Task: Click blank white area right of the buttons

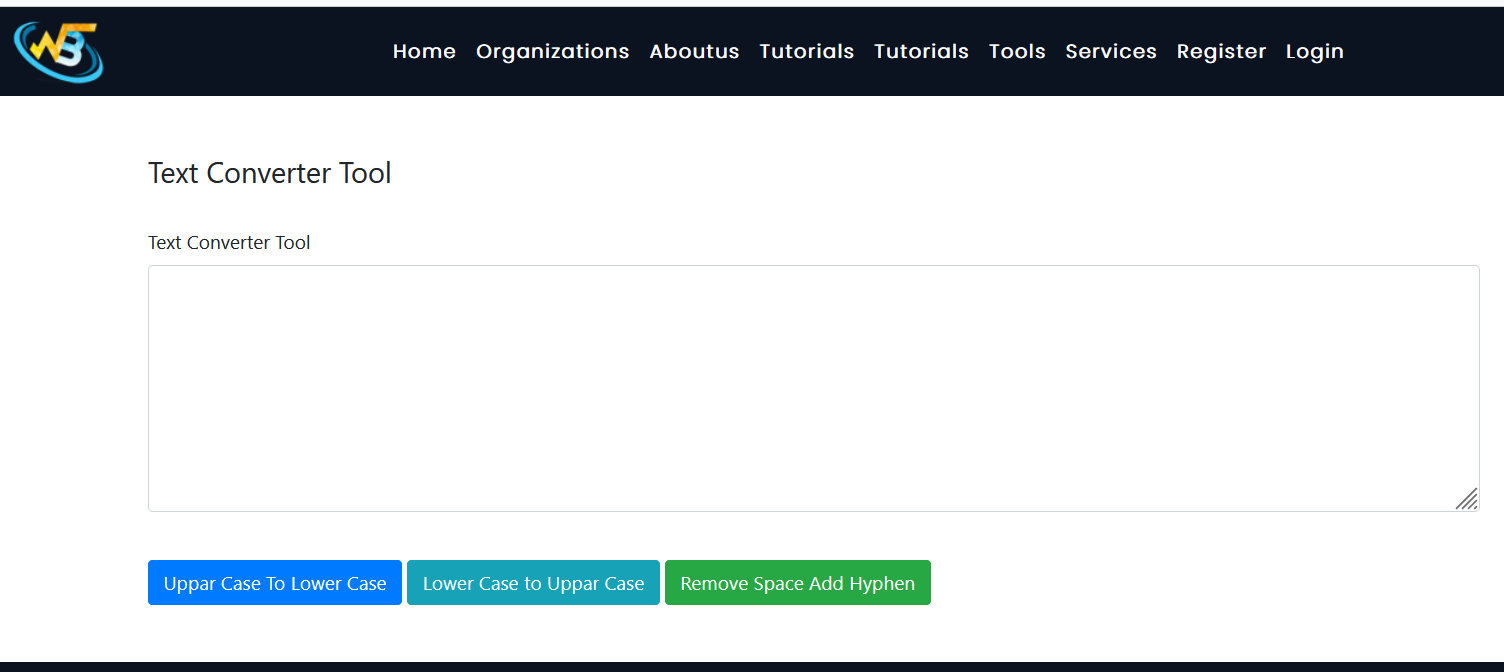Action: (x=1200, y=583)
